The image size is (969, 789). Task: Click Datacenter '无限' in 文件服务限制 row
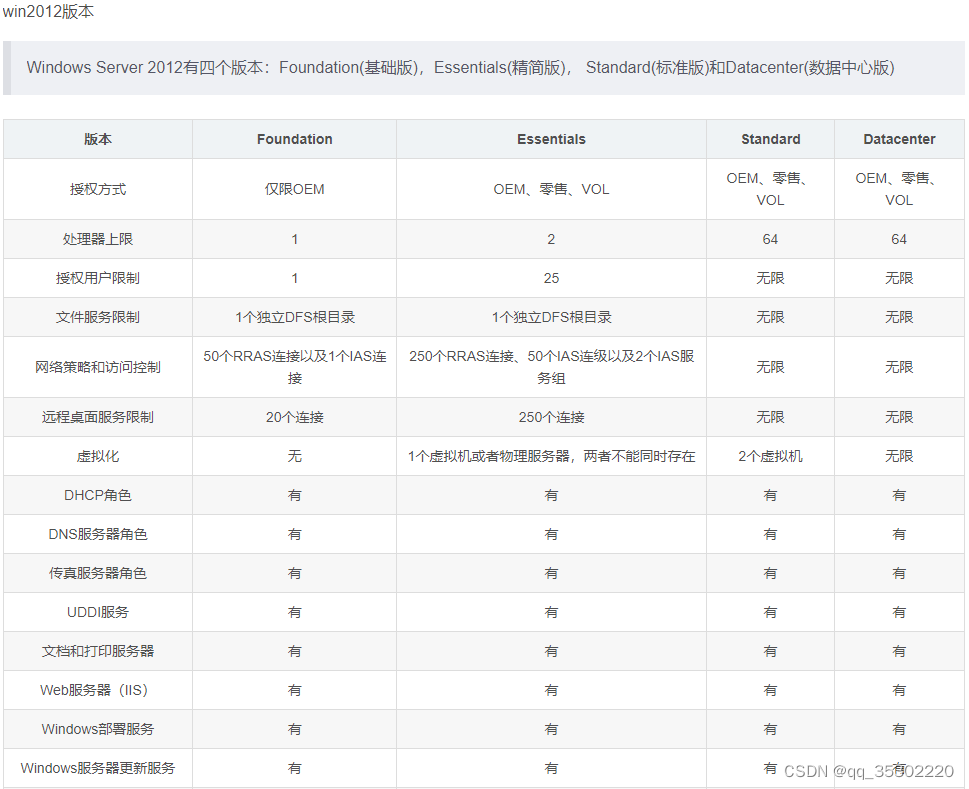[899, 317]
